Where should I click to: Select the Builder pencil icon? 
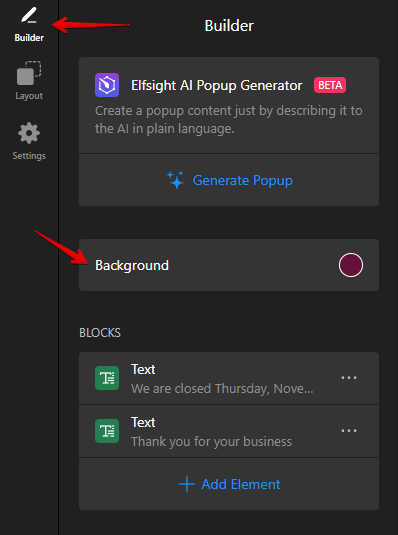click(x=29, y=16)
